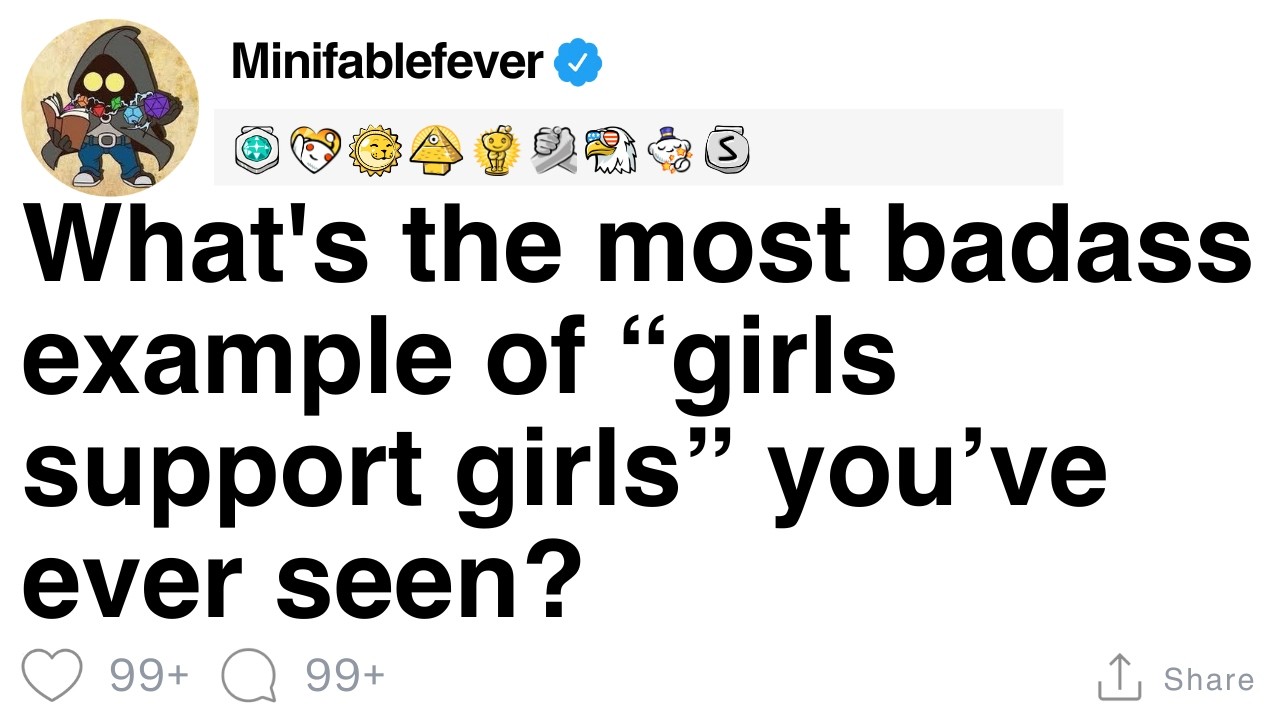Select the sleeping Snoo top hat award

[x=669, y=150]
